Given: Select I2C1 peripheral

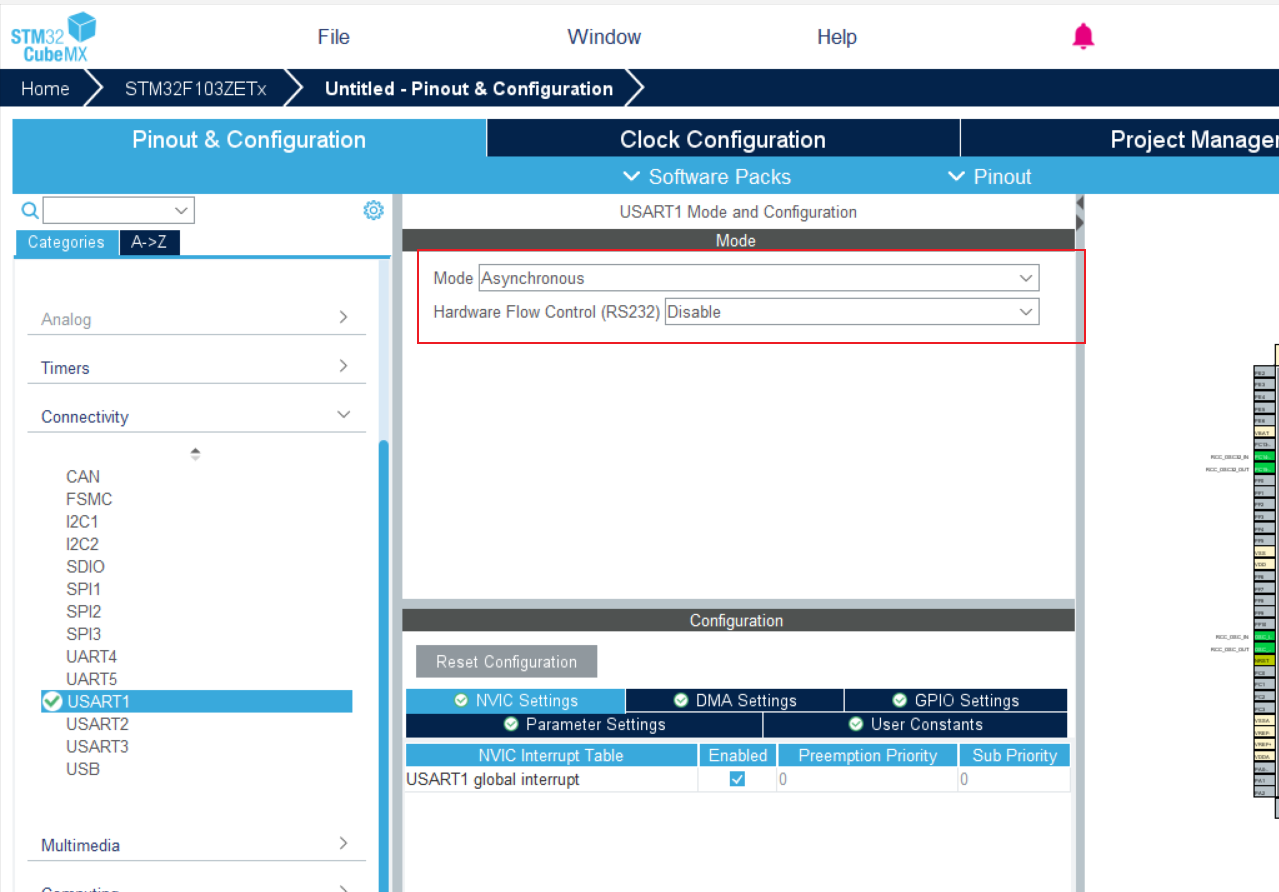Looking at the screenshot, I should 82,521.
